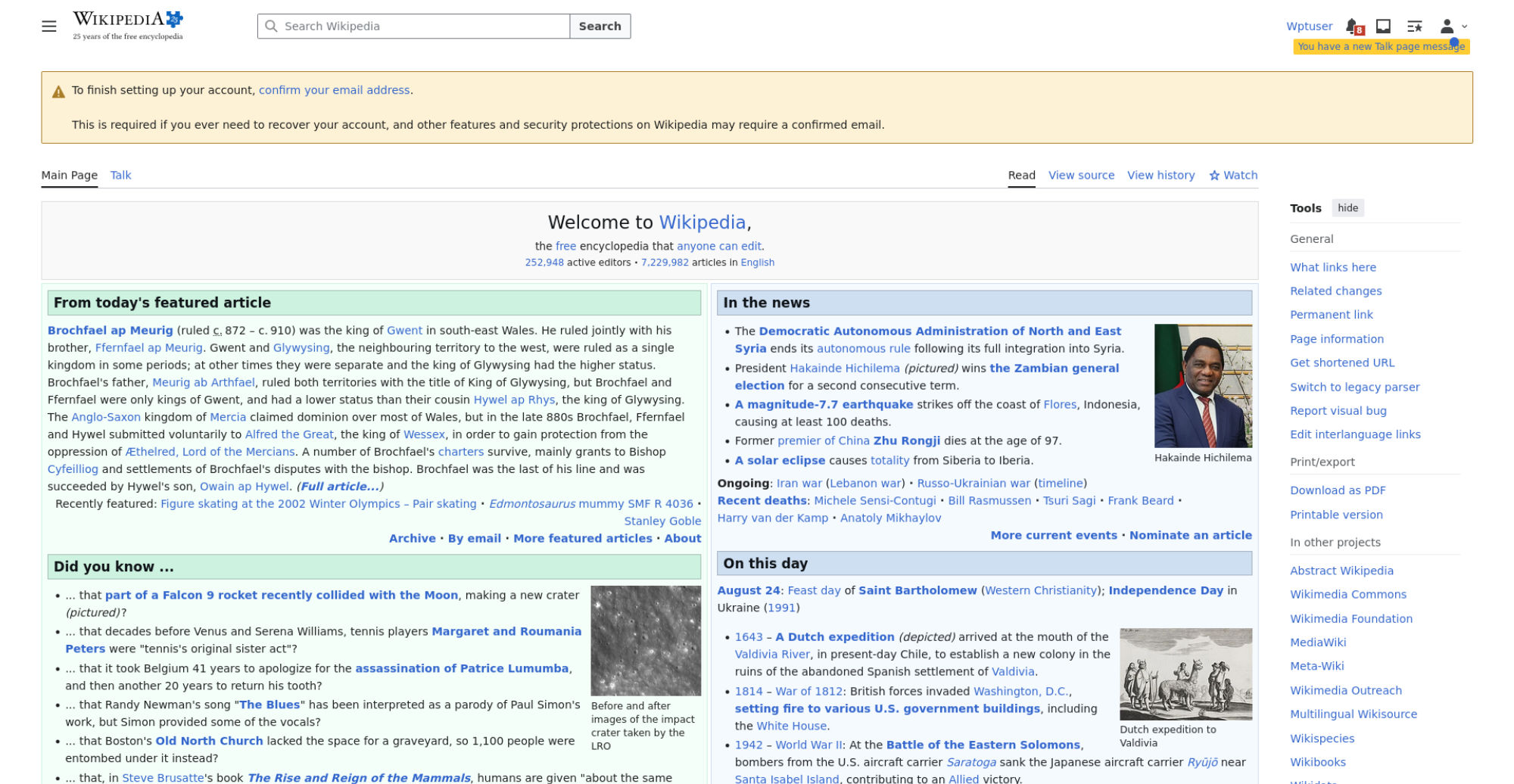Click Permanent link in Tools
The image size is (1514, 784).
(x=1332, y=315)
